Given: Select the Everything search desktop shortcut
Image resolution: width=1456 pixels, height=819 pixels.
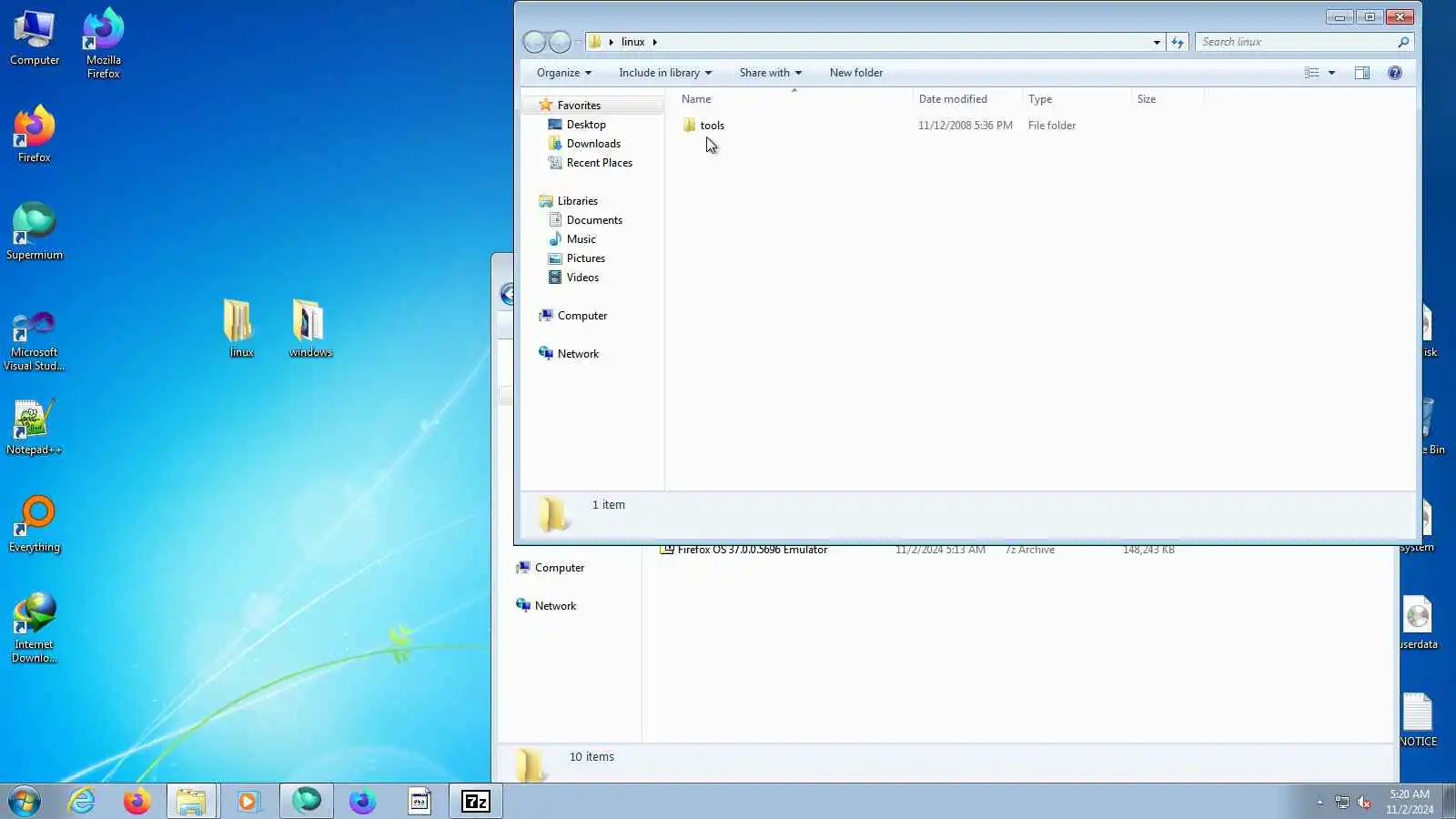Looking at the screenshot, I should coord(35,524).
